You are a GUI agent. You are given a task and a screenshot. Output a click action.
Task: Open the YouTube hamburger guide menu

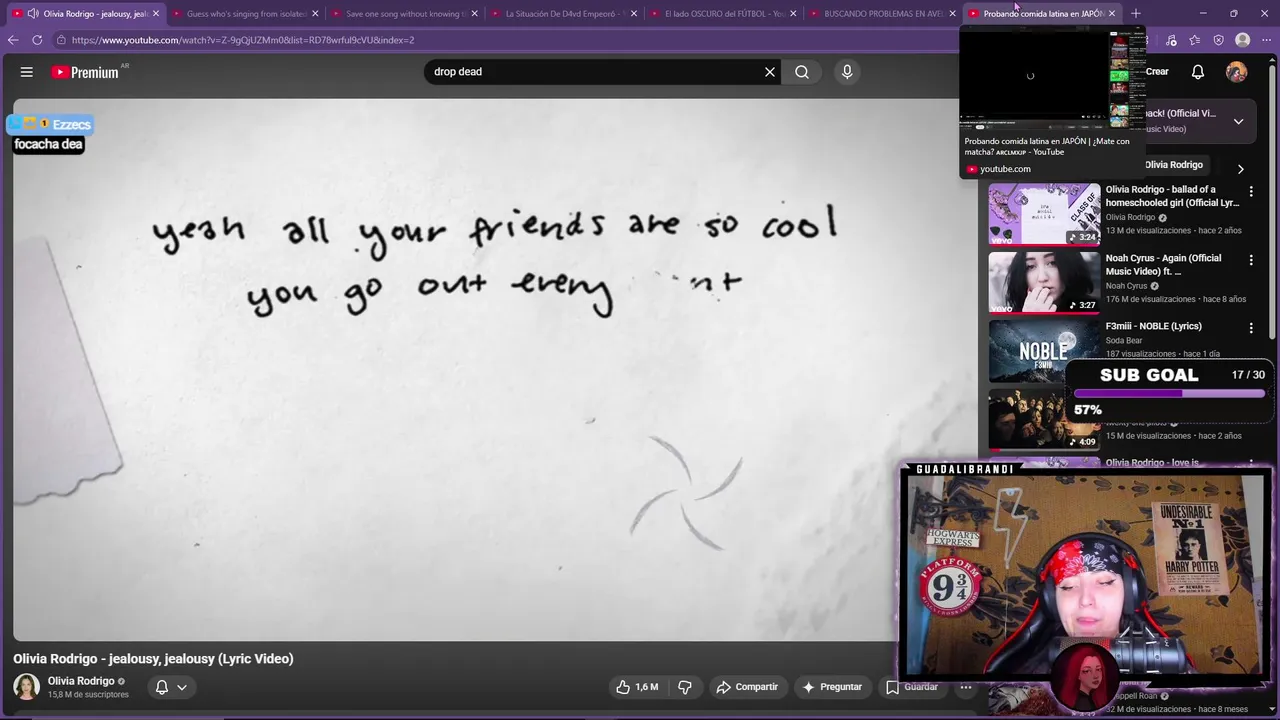click(27, 72)
